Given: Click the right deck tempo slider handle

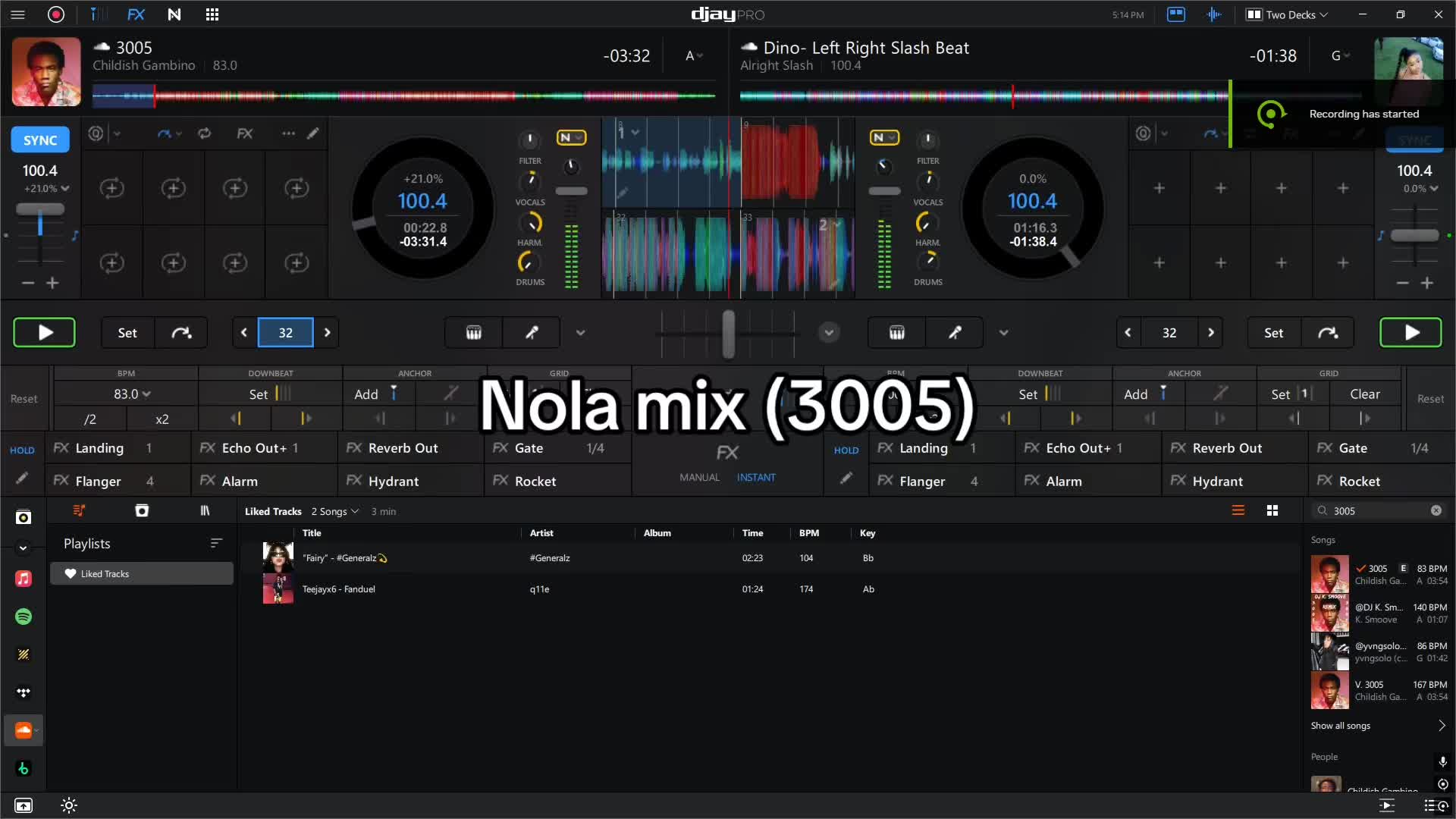Looking at the screenshot, I should (1414, 235).
